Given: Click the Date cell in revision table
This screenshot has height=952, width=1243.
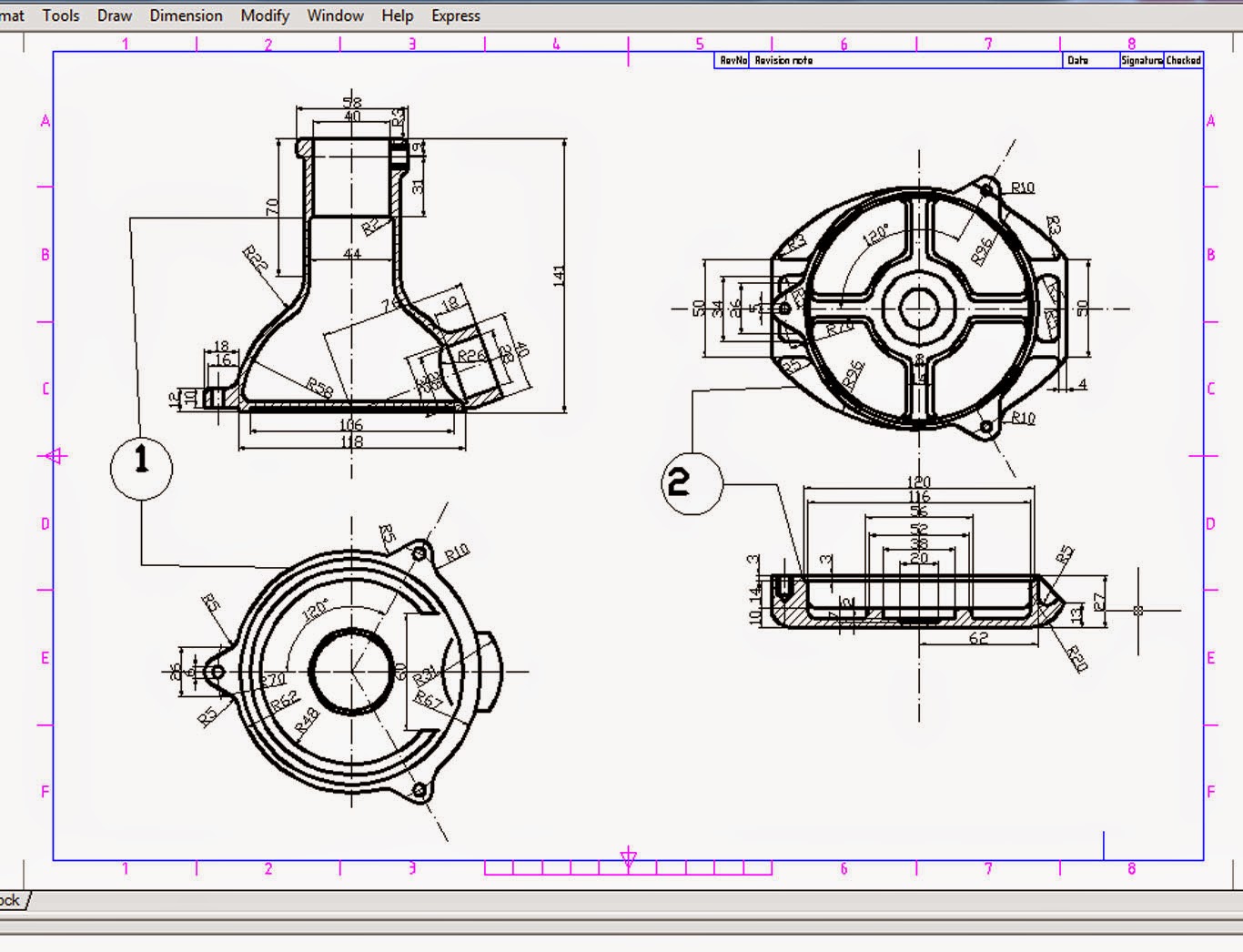Looking at the screenshot, I should pos(1078,61).
